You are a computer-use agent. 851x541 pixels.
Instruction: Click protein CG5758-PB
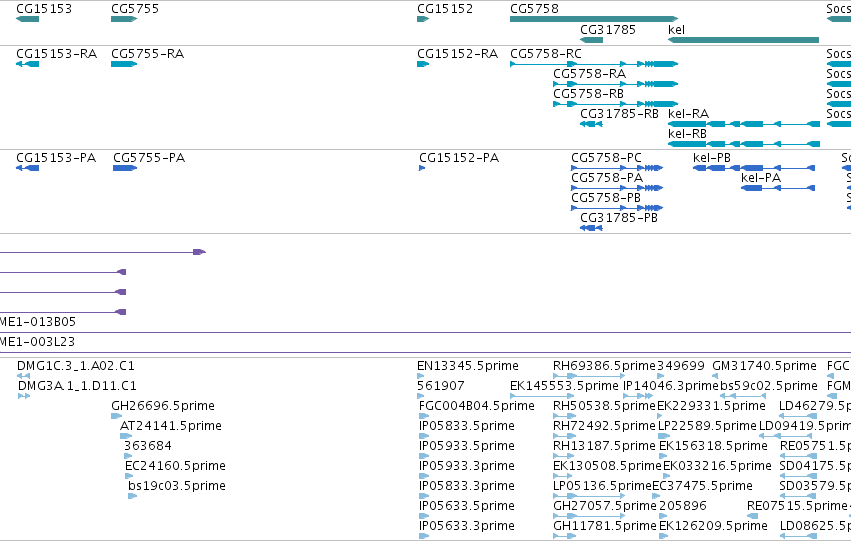point(617,208)
